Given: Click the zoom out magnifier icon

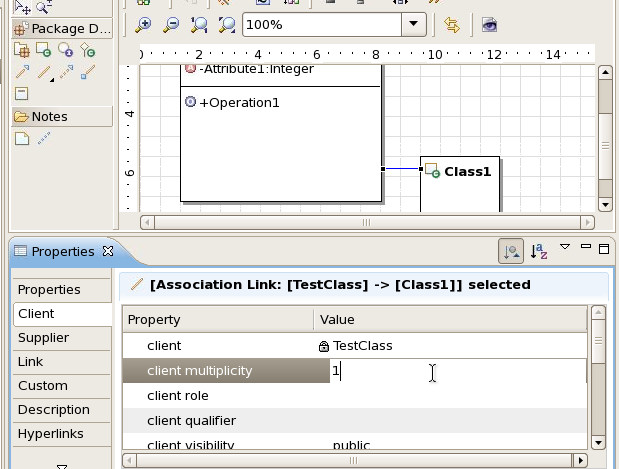Looking at the screenshot, I should tap(171, 24).
